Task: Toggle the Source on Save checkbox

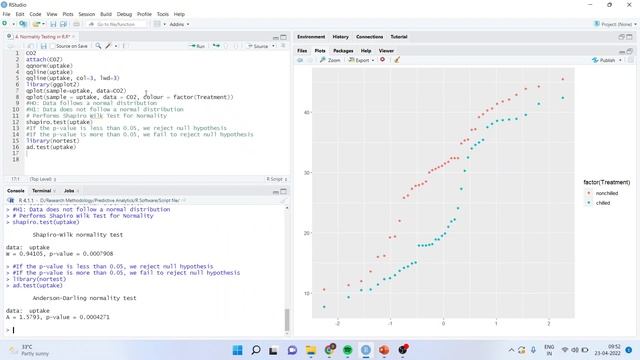Action: pos(53,46)
